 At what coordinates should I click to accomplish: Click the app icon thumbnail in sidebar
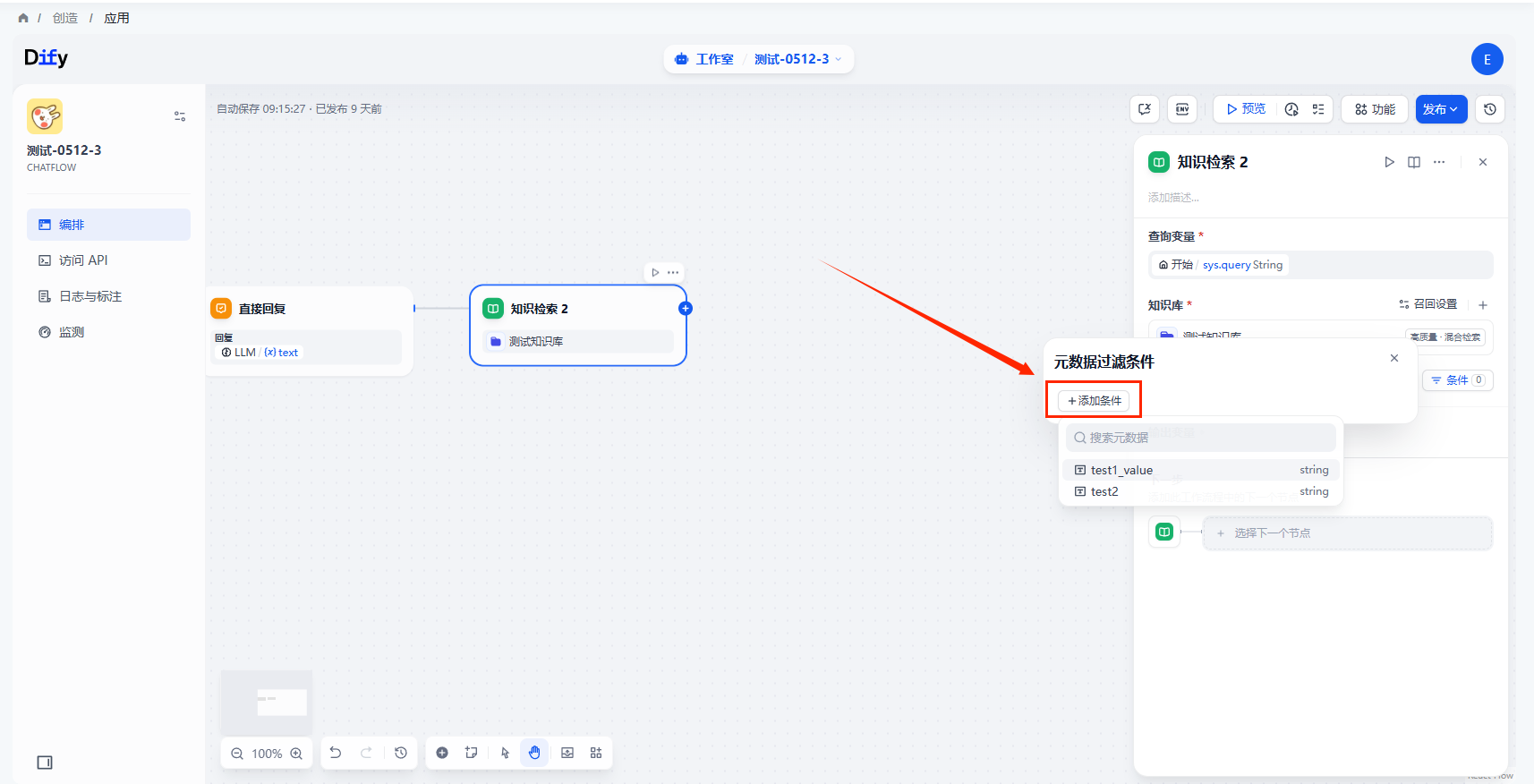(x=45, y=116)
